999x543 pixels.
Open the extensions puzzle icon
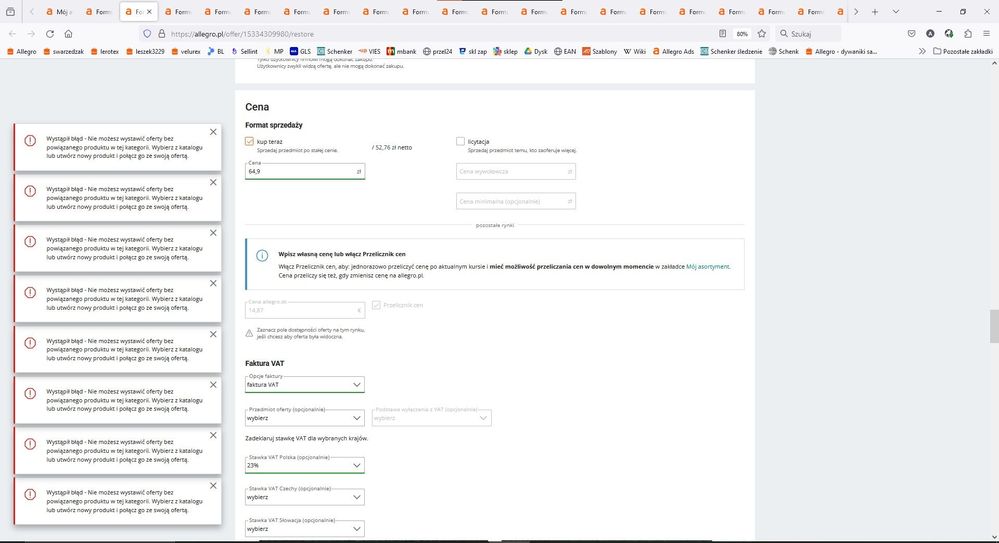coord(968,33)
